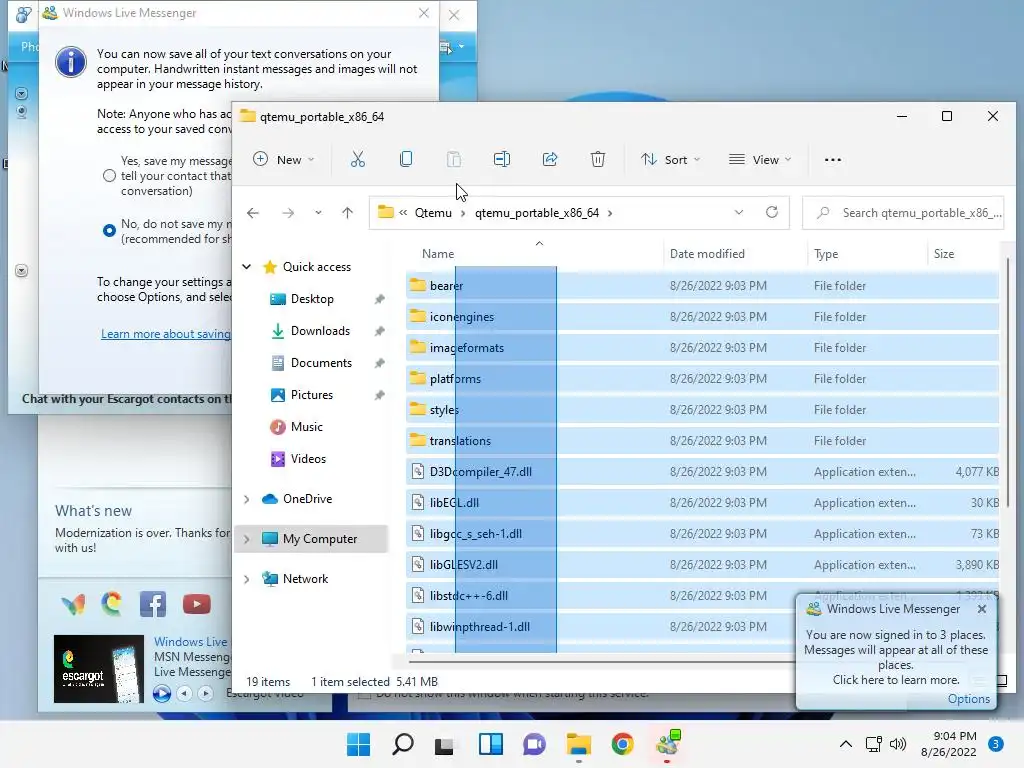The height and width of the screenshot is (768, 1024).
Task: Refresh the qtemu_portable_x86_64 folder view
Action: 772,212
